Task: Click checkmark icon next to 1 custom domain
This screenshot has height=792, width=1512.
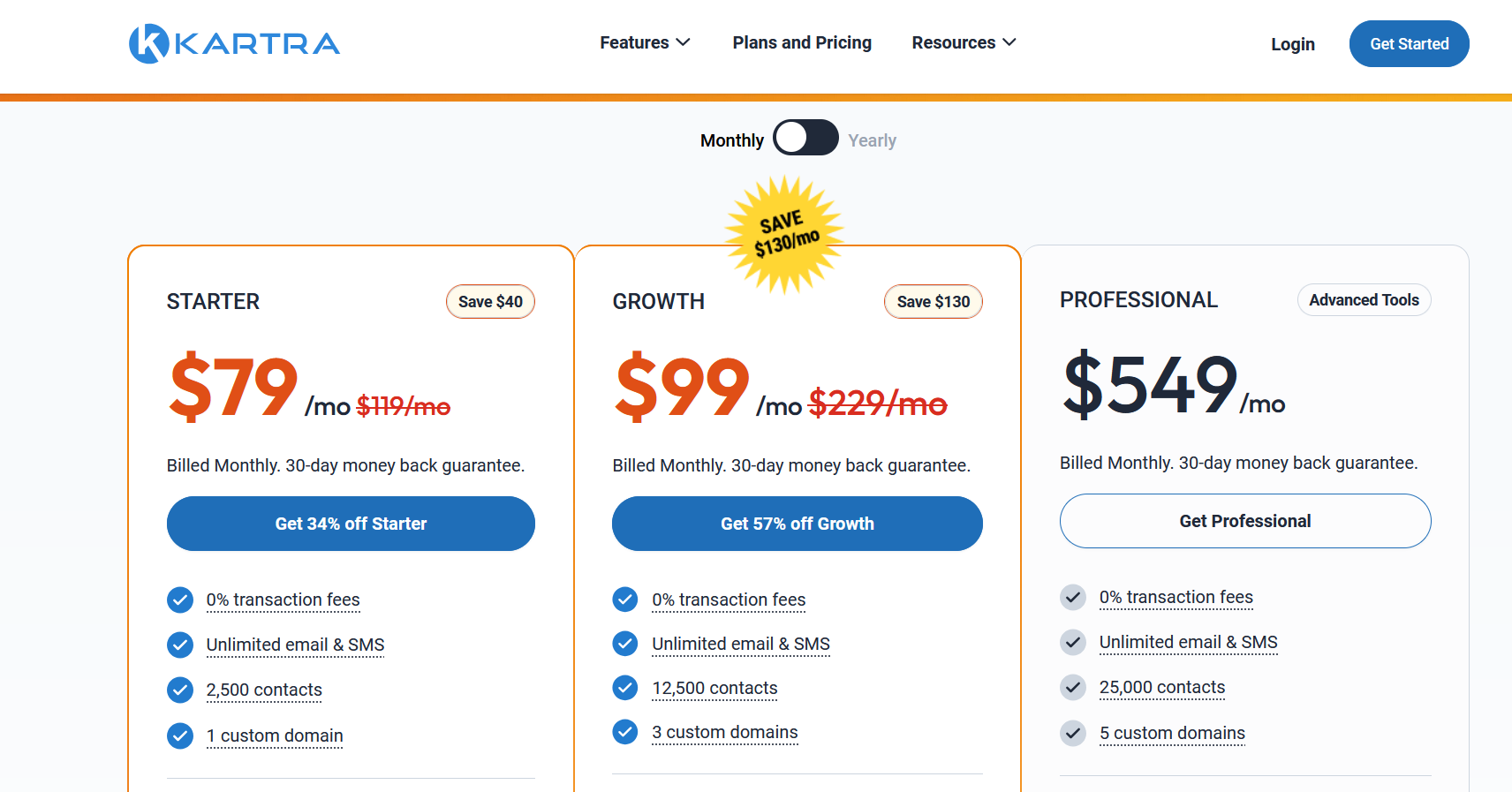Action: coord(180,735)
